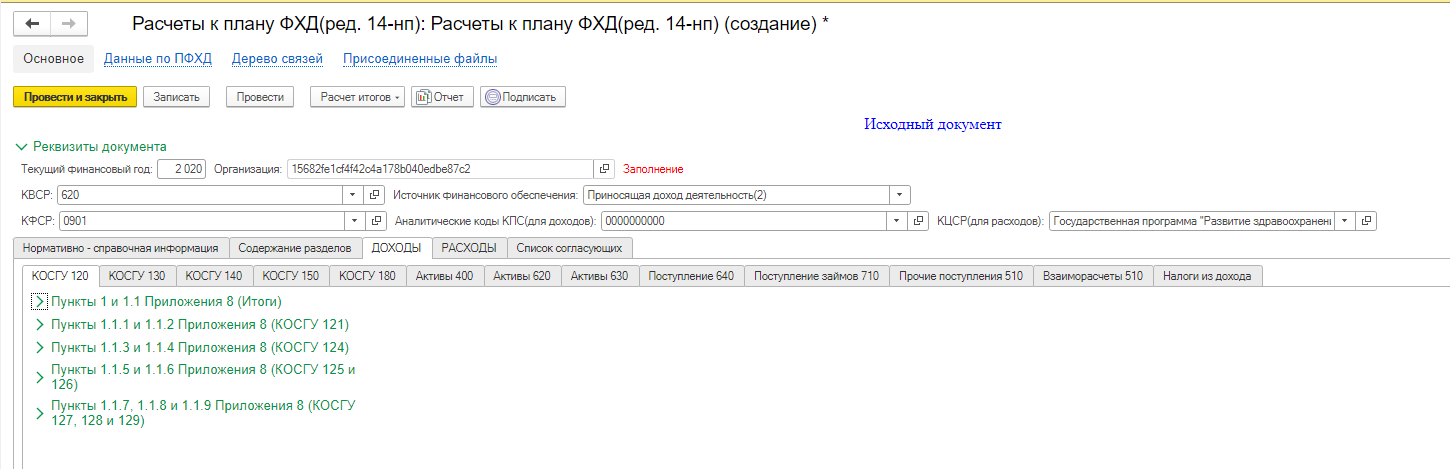This screenshot has height=469, width=1450.
Task: Select the РАСХОДЫ tab
Action: point(469,248)
